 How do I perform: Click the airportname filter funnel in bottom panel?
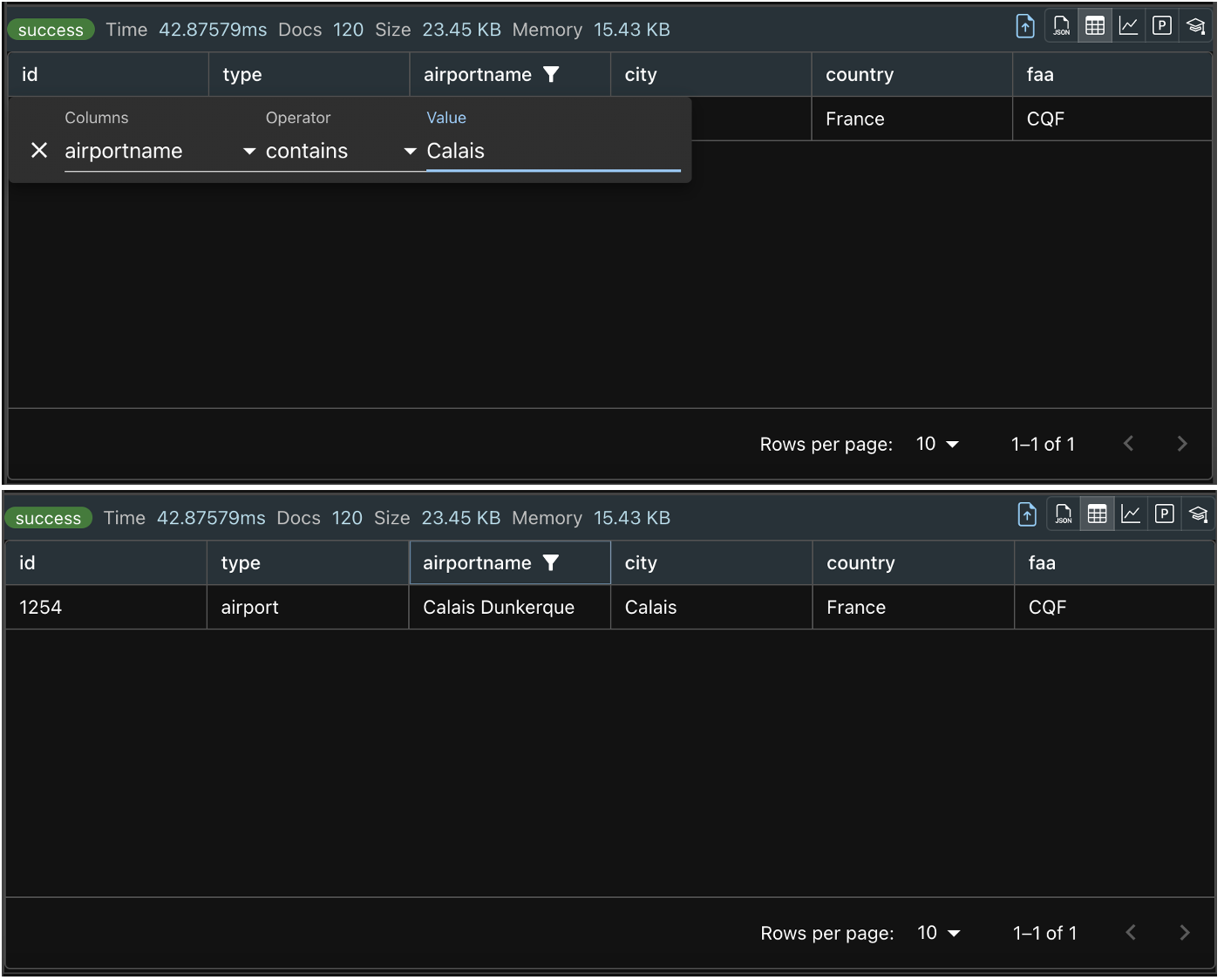(x=550, y=562)
